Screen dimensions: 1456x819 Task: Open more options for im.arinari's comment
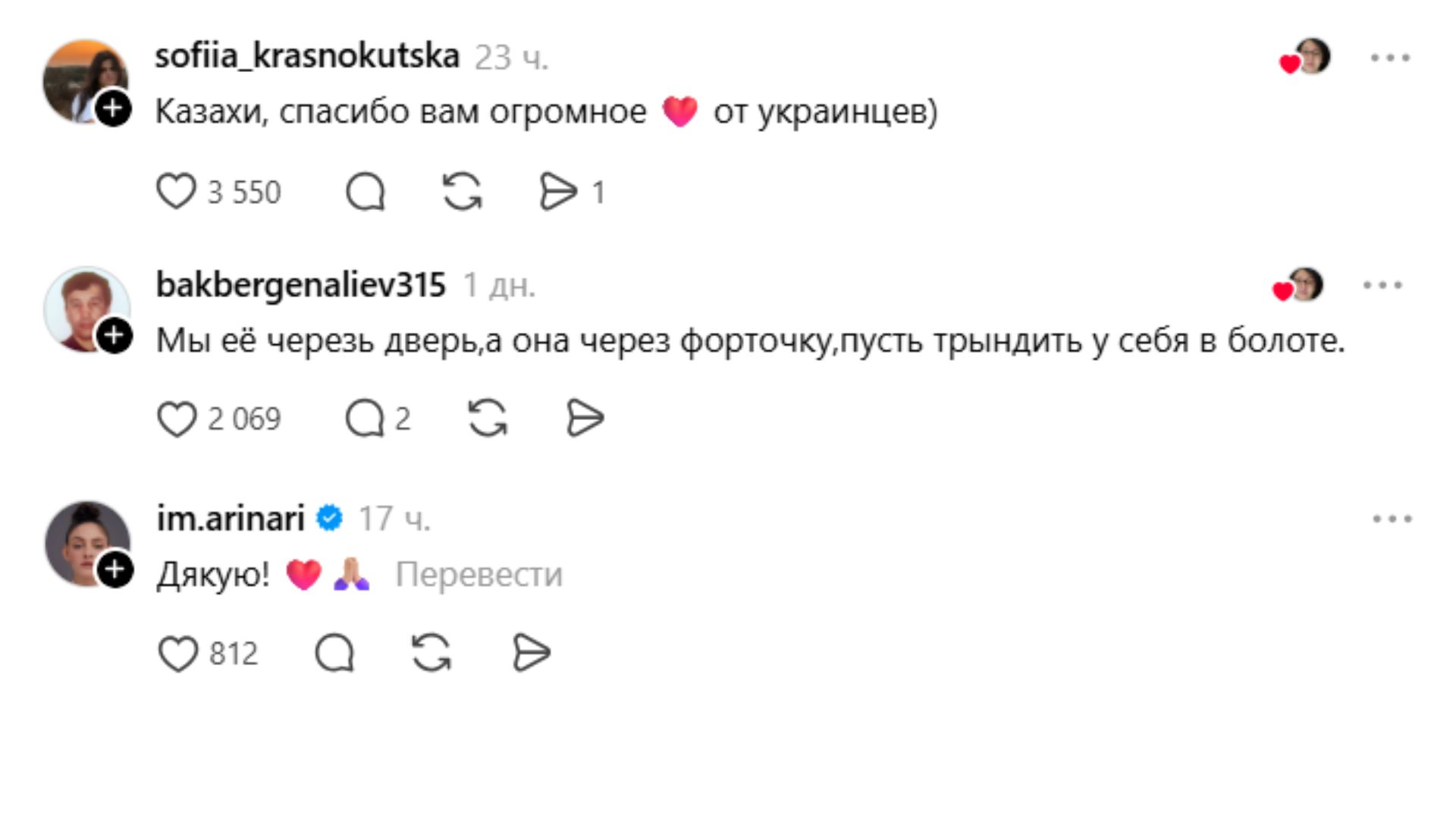(1392, 519)
